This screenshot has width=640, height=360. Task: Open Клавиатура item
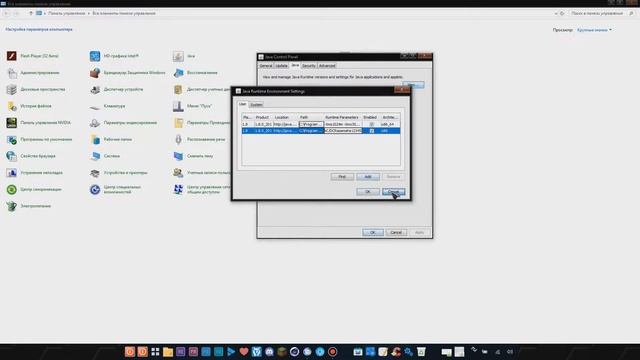(x=107, y=106)
